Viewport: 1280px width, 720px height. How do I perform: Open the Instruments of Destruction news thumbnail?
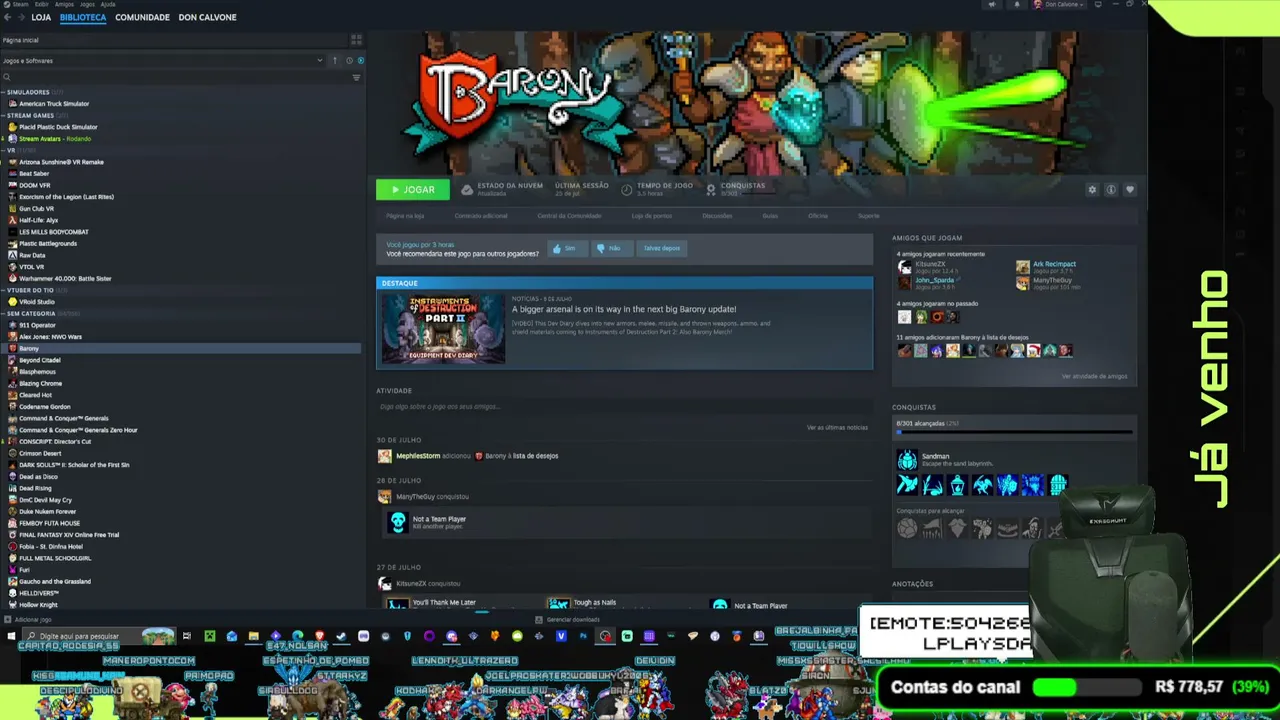443,328
